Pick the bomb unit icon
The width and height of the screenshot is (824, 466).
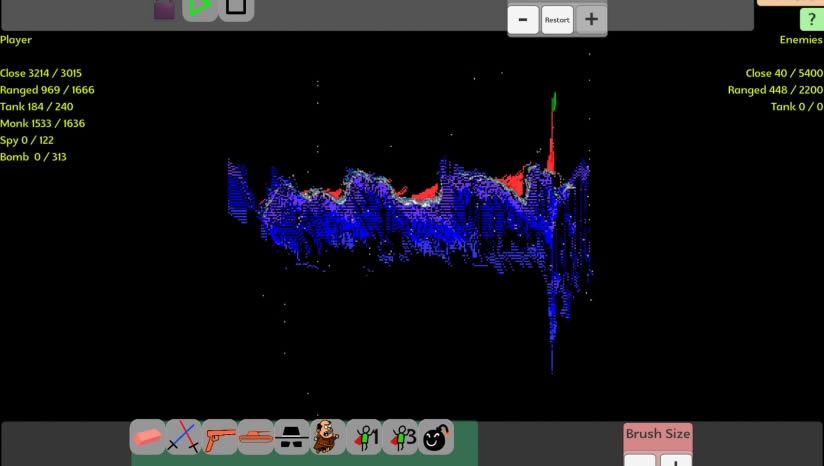pyautogui.click(x=435, y=437)
